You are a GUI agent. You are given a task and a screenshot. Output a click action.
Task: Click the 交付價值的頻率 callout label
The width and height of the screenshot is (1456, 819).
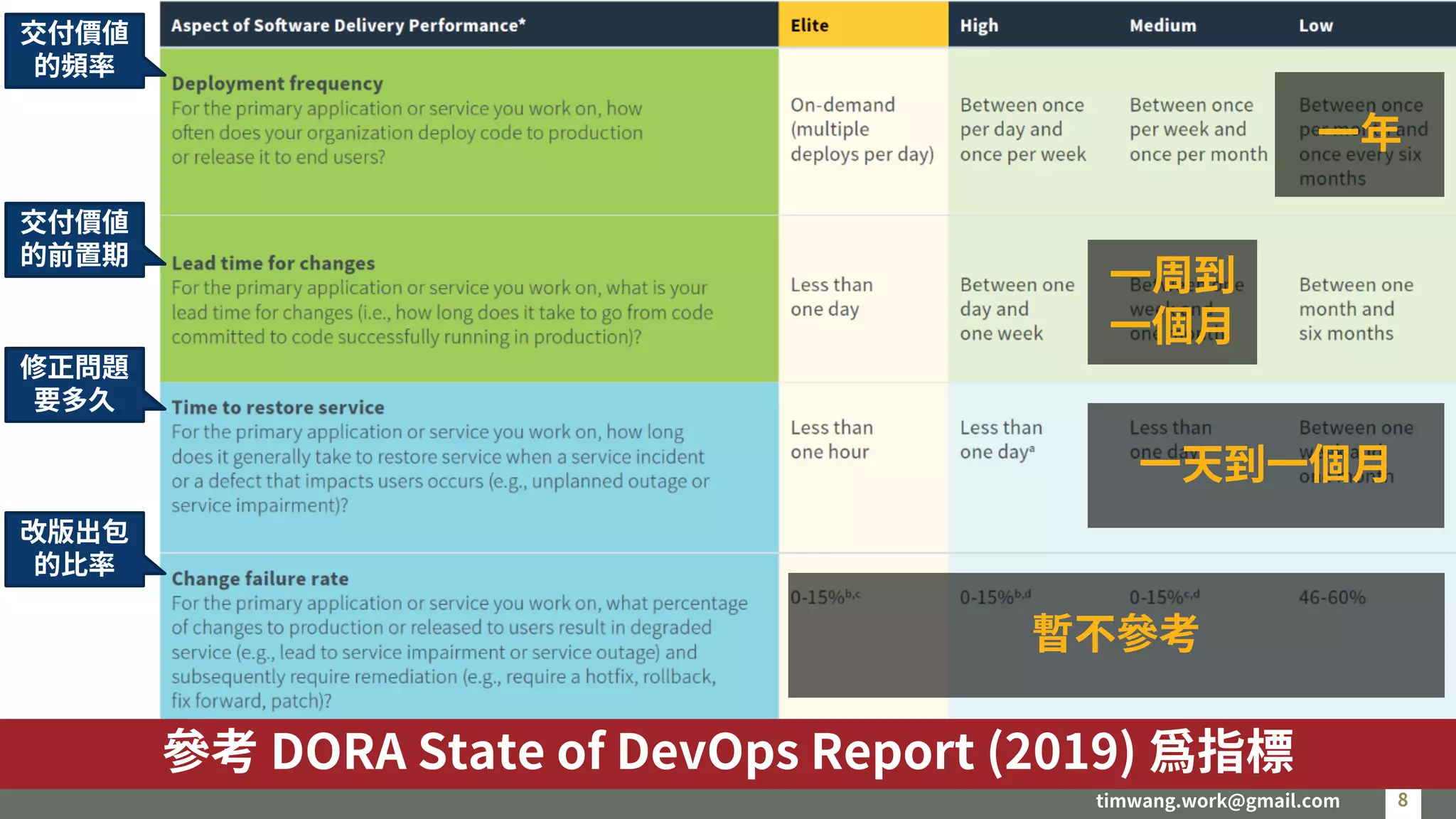(75, 50)
